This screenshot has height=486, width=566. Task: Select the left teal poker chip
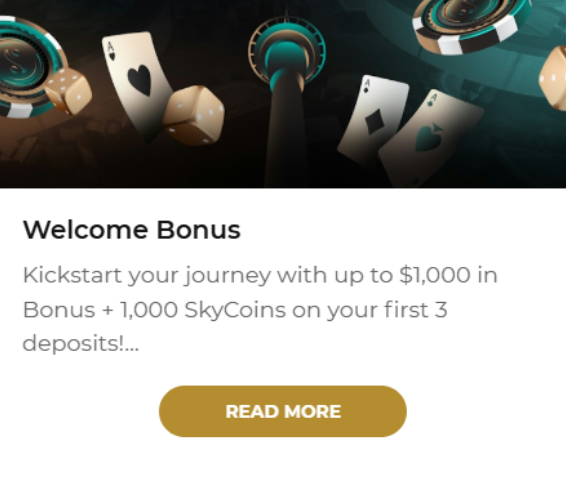point(29,67)
